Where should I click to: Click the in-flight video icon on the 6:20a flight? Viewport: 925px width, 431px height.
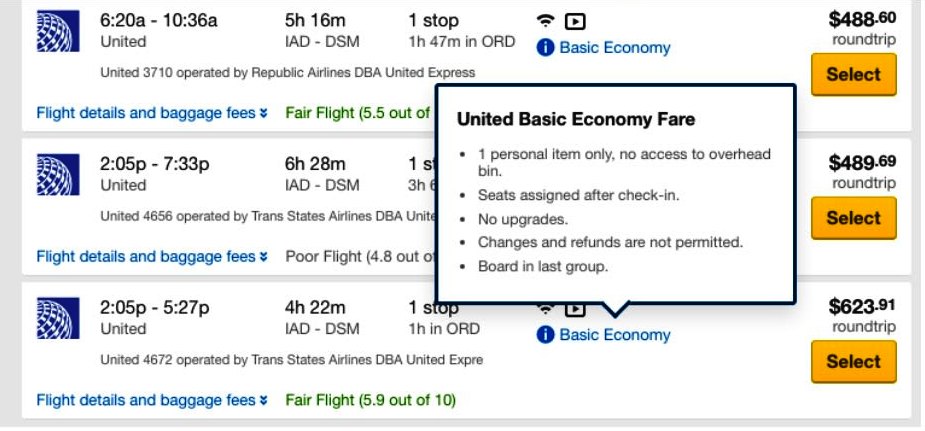tap(575, 22)
